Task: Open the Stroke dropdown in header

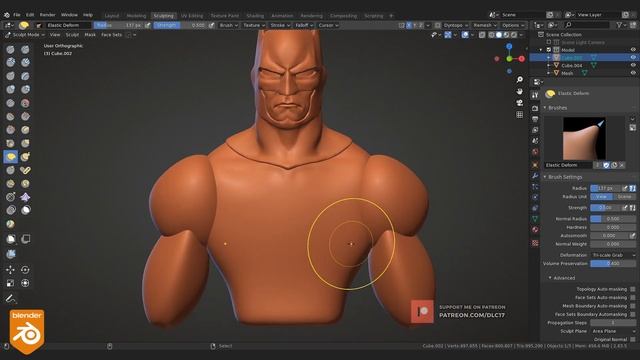Action: click(x=280, y=25)
